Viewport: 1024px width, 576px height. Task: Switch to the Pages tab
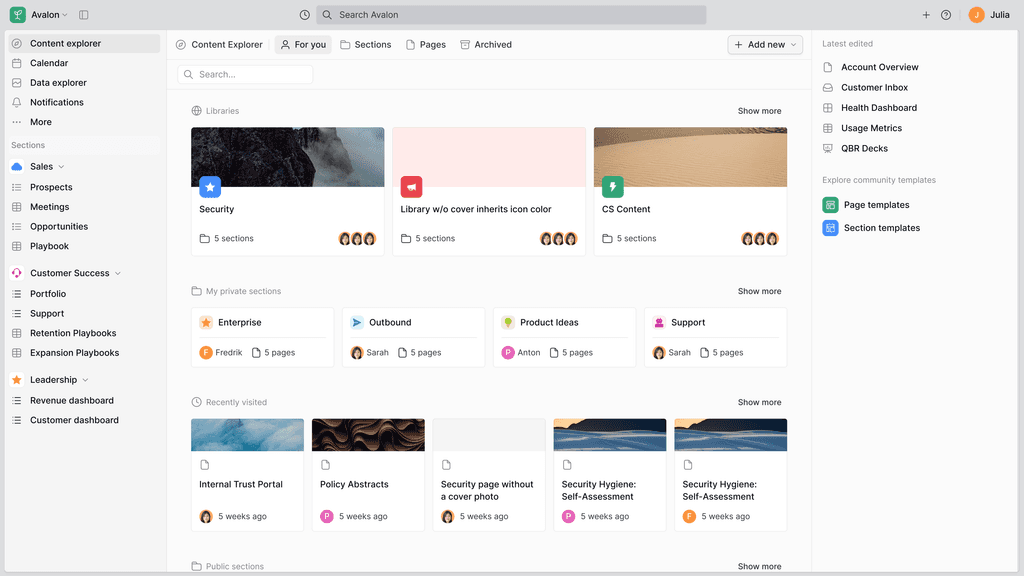[x=426, y=44]
